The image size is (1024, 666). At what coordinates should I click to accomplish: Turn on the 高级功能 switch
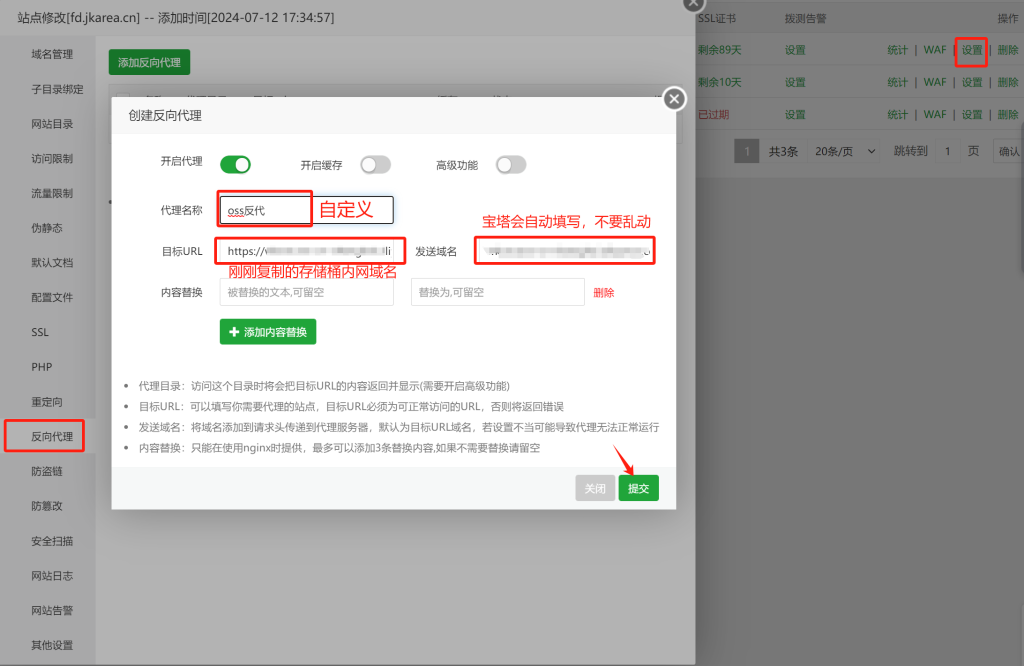point(510,165)
